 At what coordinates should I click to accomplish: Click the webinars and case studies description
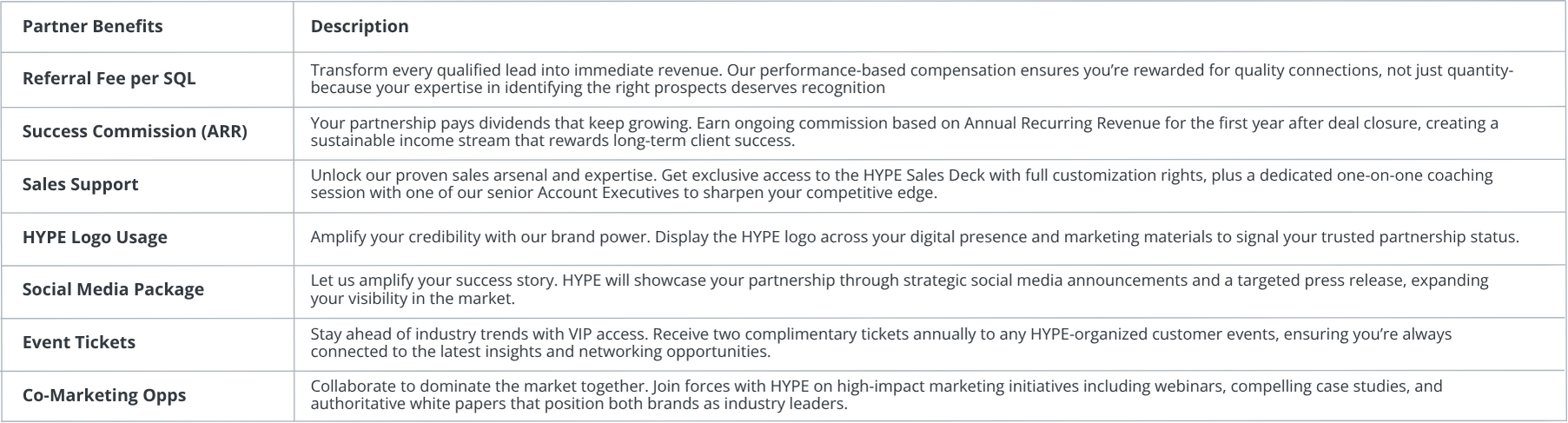click(x=877, y=395)
